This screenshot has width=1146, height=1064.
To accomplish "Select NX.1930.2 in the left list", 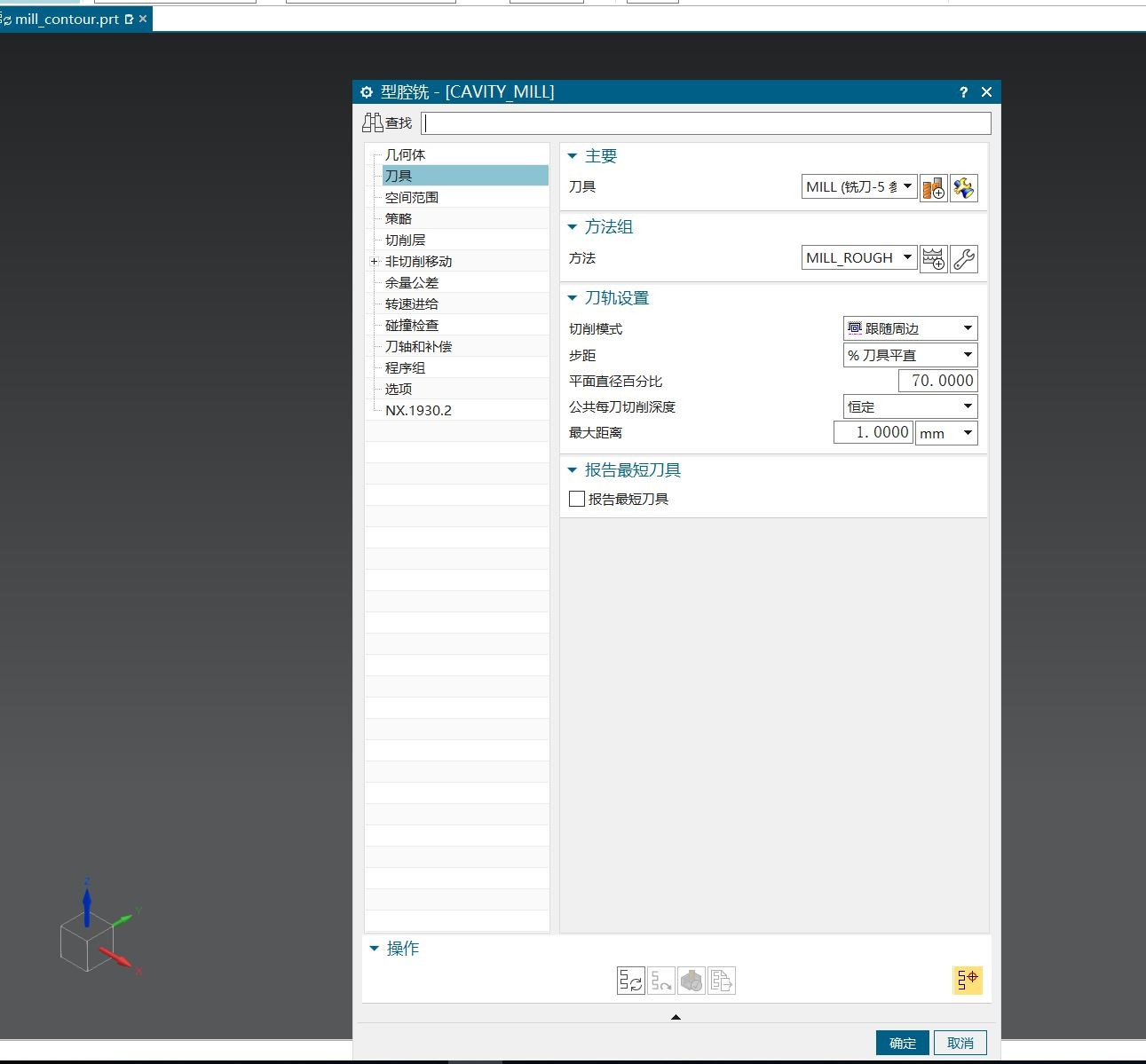I will (418, 410).
